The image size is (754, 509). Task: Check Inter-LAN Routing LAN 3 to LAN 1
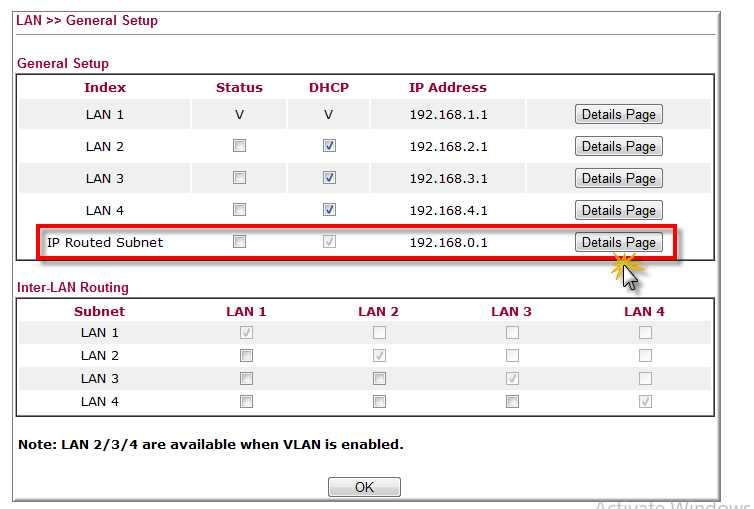click(246, 378)
